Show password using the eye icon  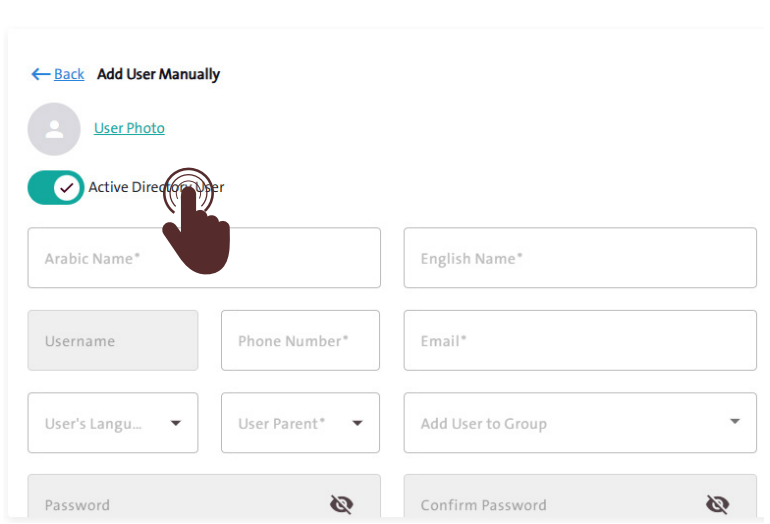click(342, 505)
